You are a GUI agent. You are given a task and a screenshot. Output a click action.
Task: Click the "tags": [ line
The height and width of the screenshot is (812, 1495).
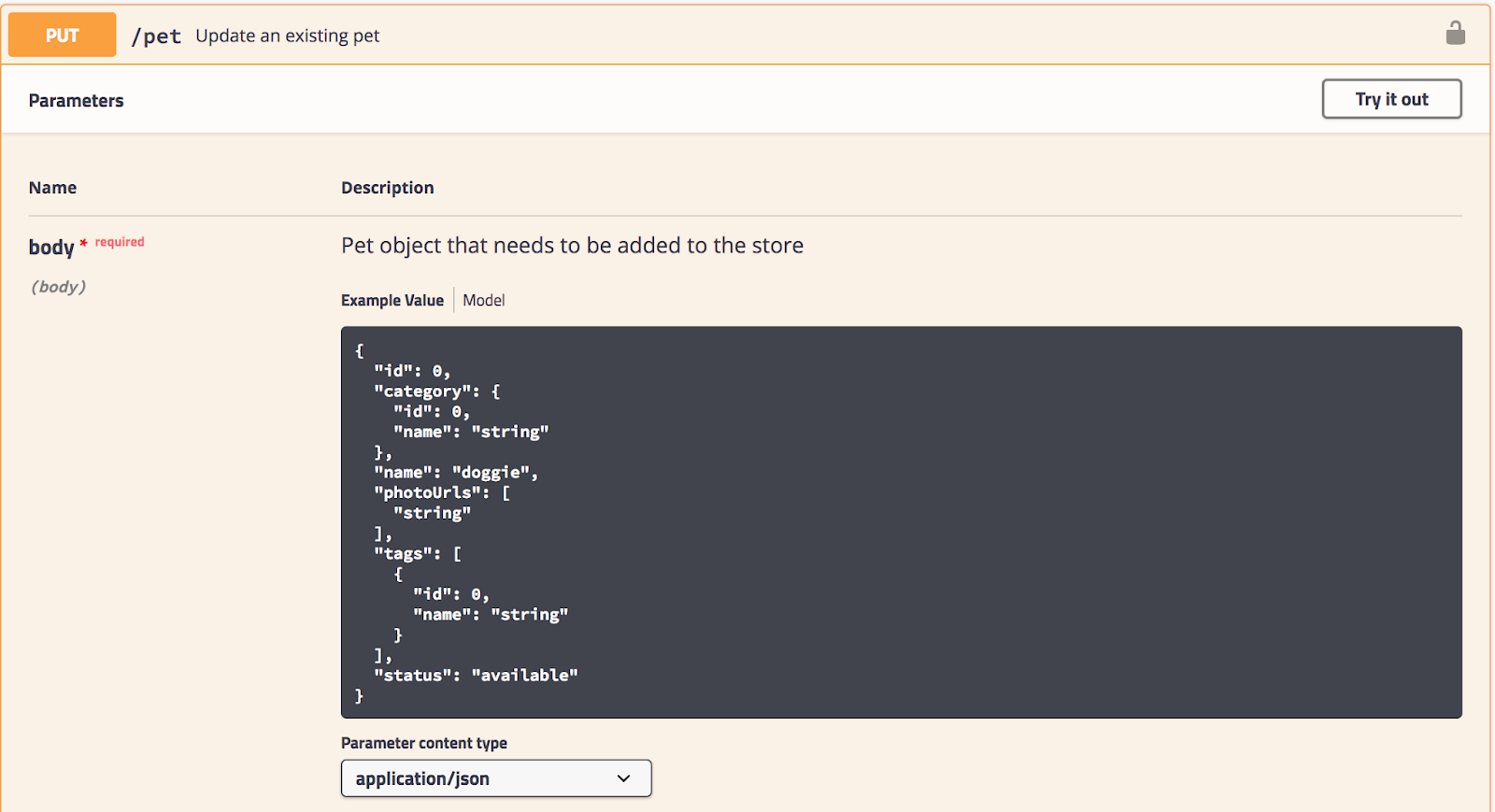(x=418, y=553)
